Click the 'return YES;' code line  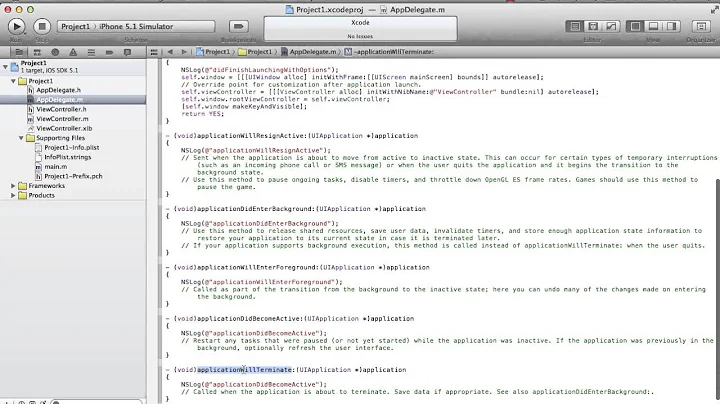point(202,114)
